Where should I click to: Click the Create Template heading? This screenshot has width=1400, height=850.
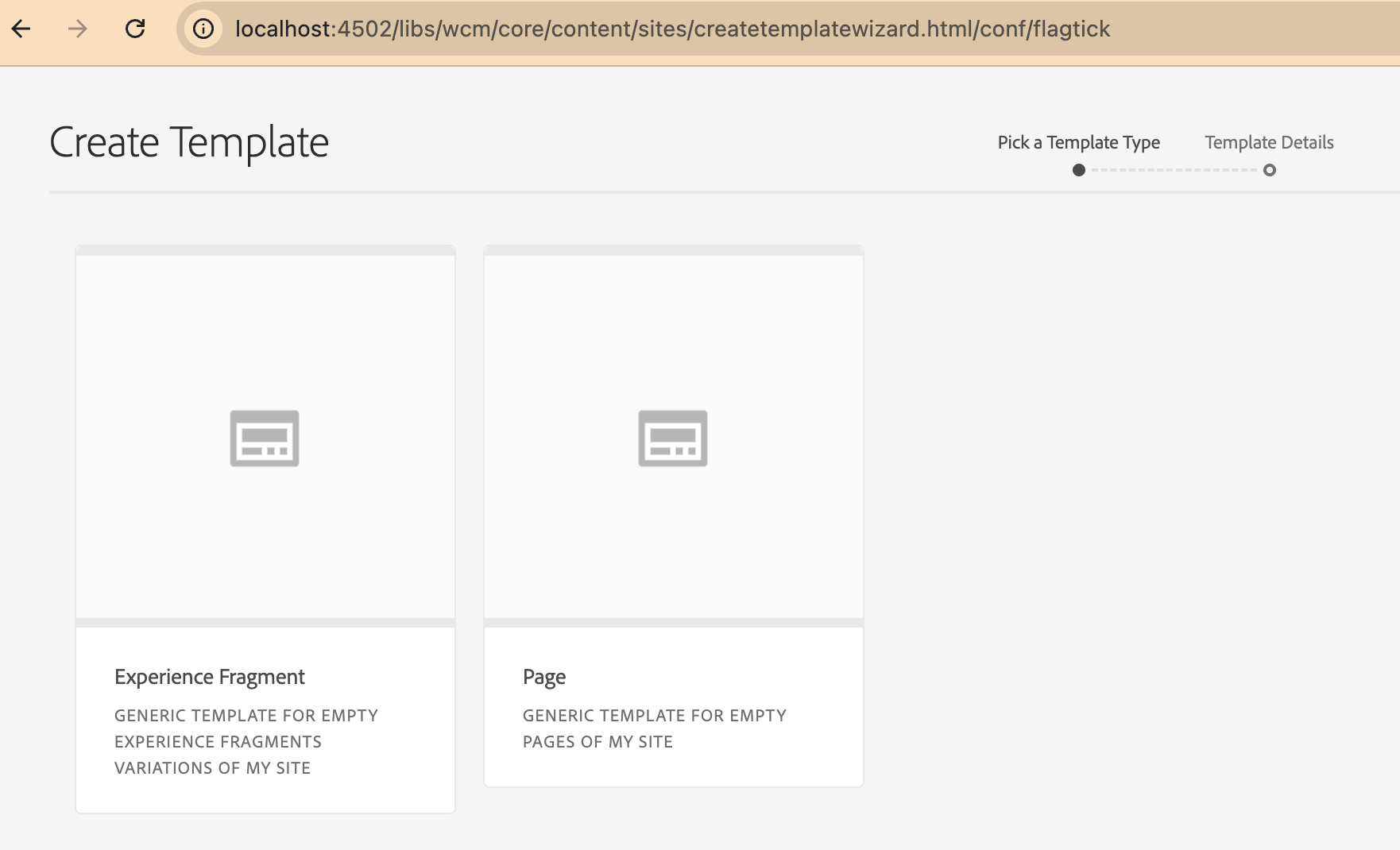pyautogui.click(x=189, y=143)
